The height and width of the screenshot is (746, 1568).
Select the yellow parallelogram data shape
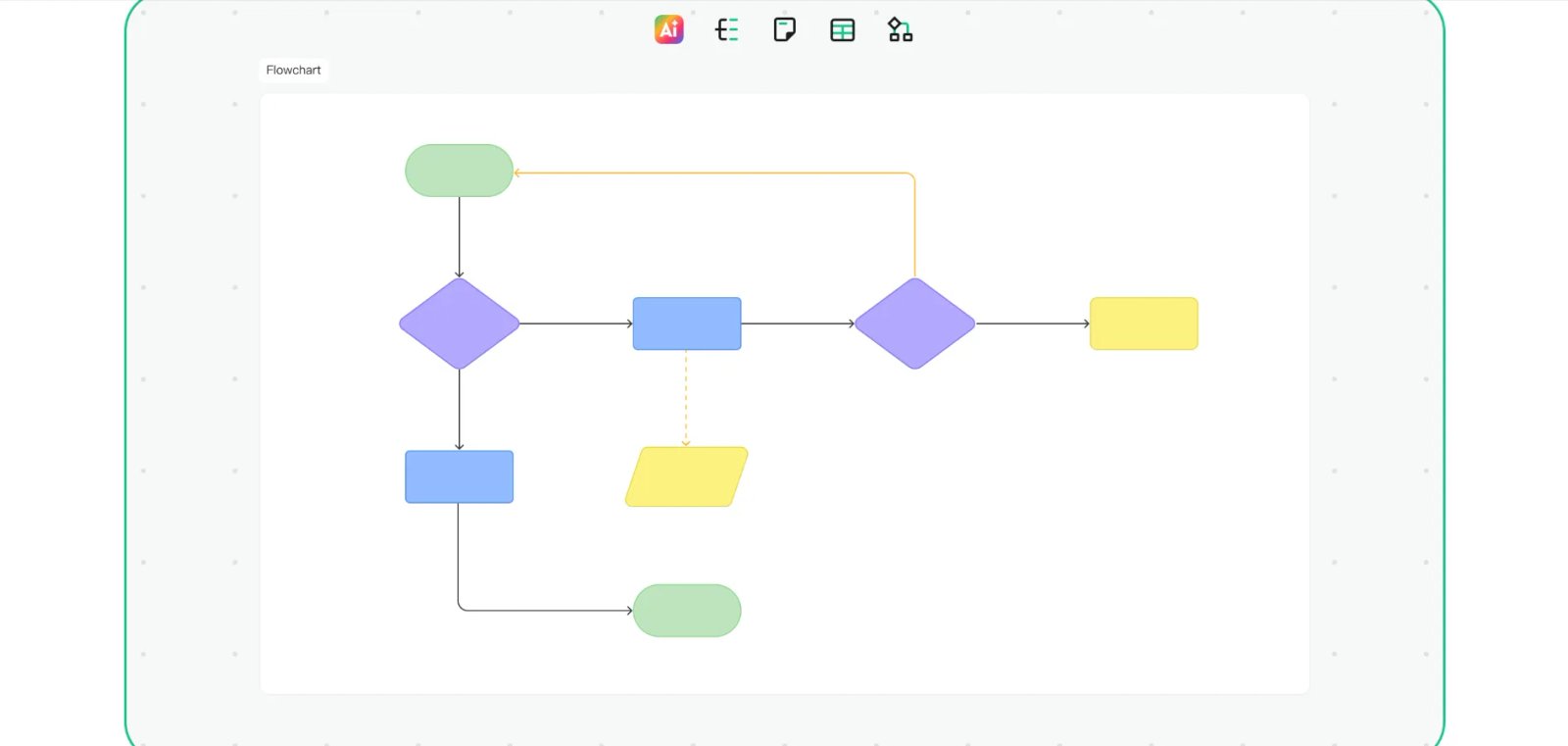(687, 476)
